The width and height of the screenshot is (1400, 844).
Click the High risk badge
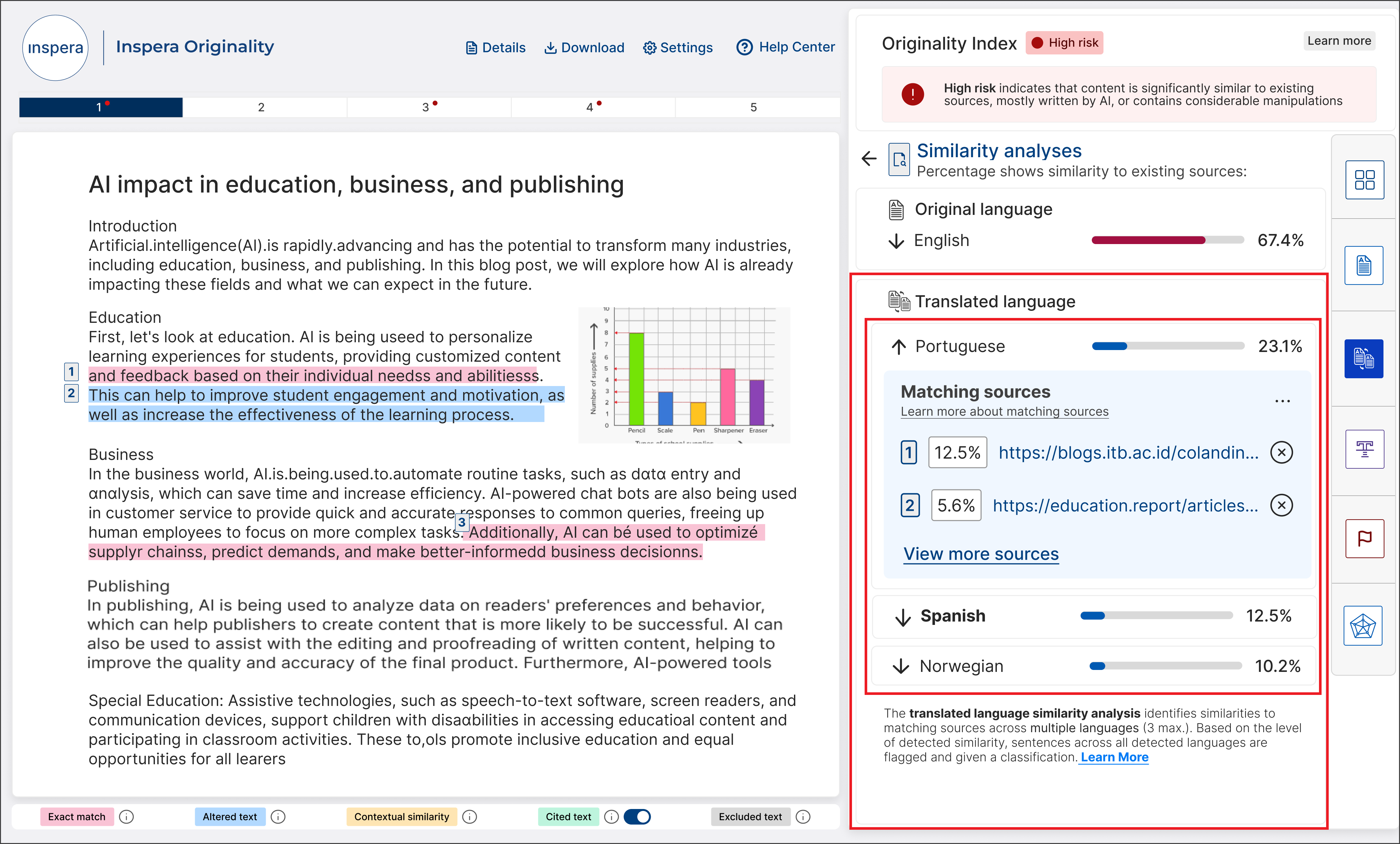pos(1064,43)
